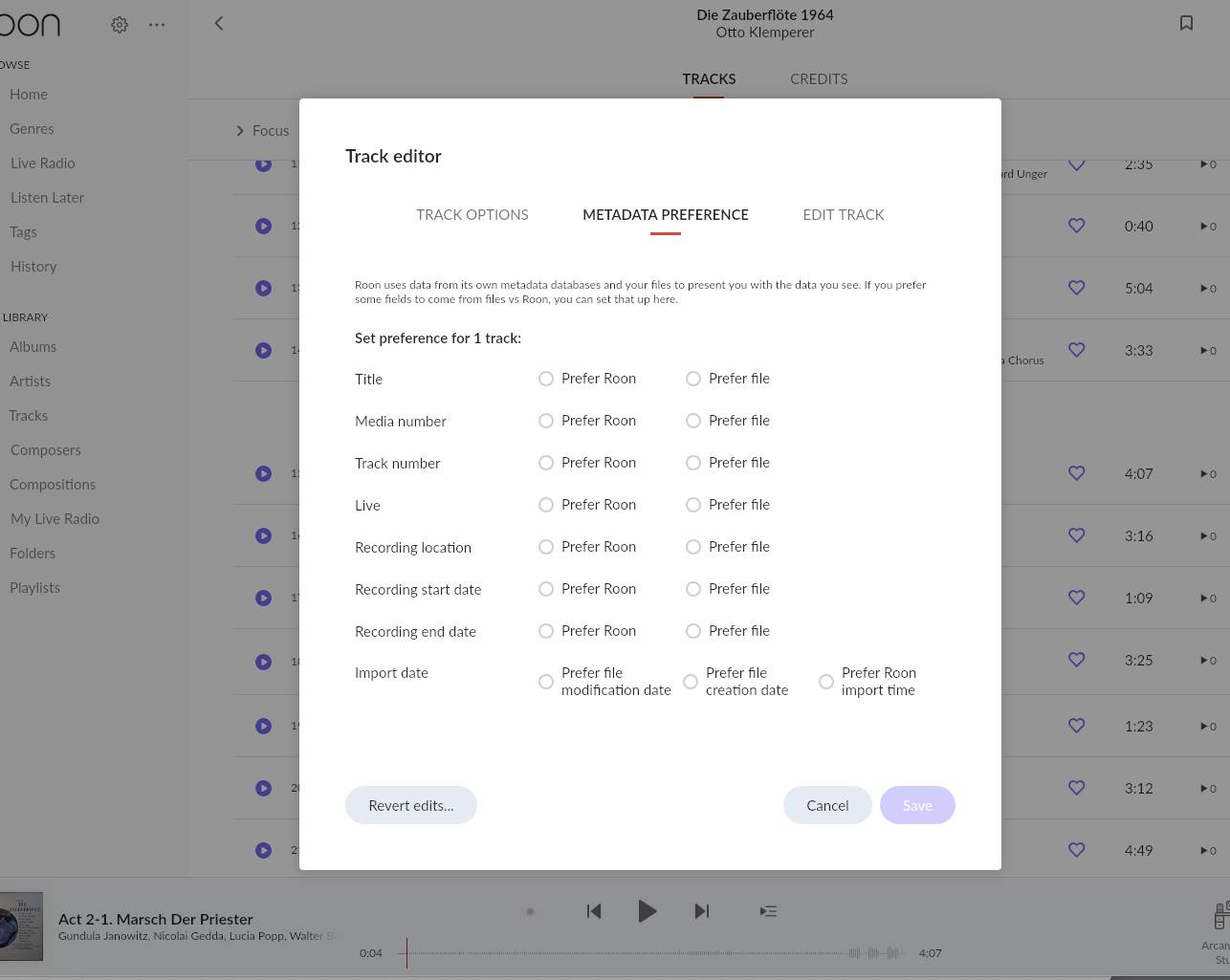Select Prefer file creation date option
The width and height of the screenshot is (1230, 980).
tap(691, 682)
